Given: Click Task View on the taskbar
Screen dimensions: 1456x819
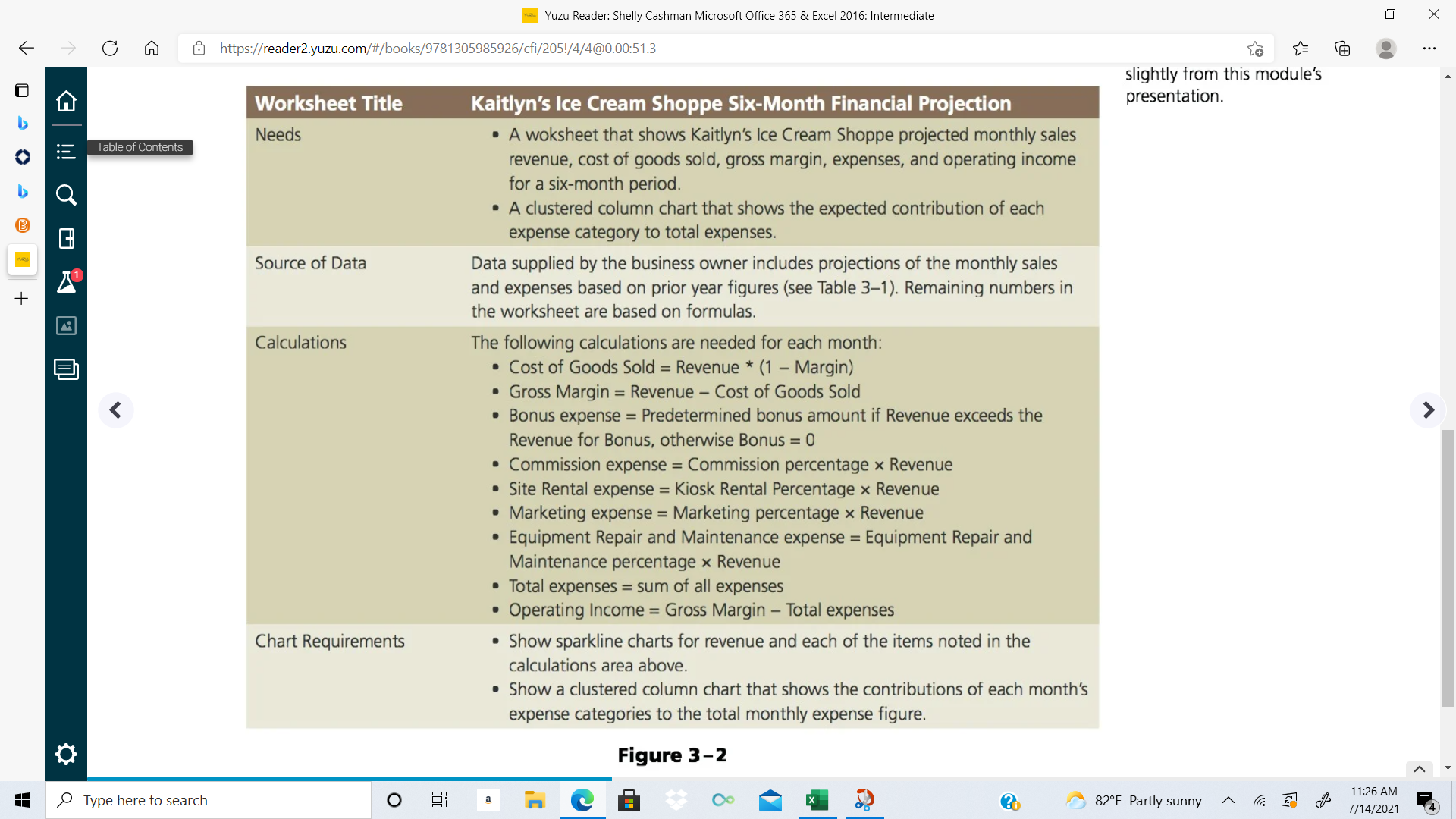Looking at the screenshot, I should [440, 800].
